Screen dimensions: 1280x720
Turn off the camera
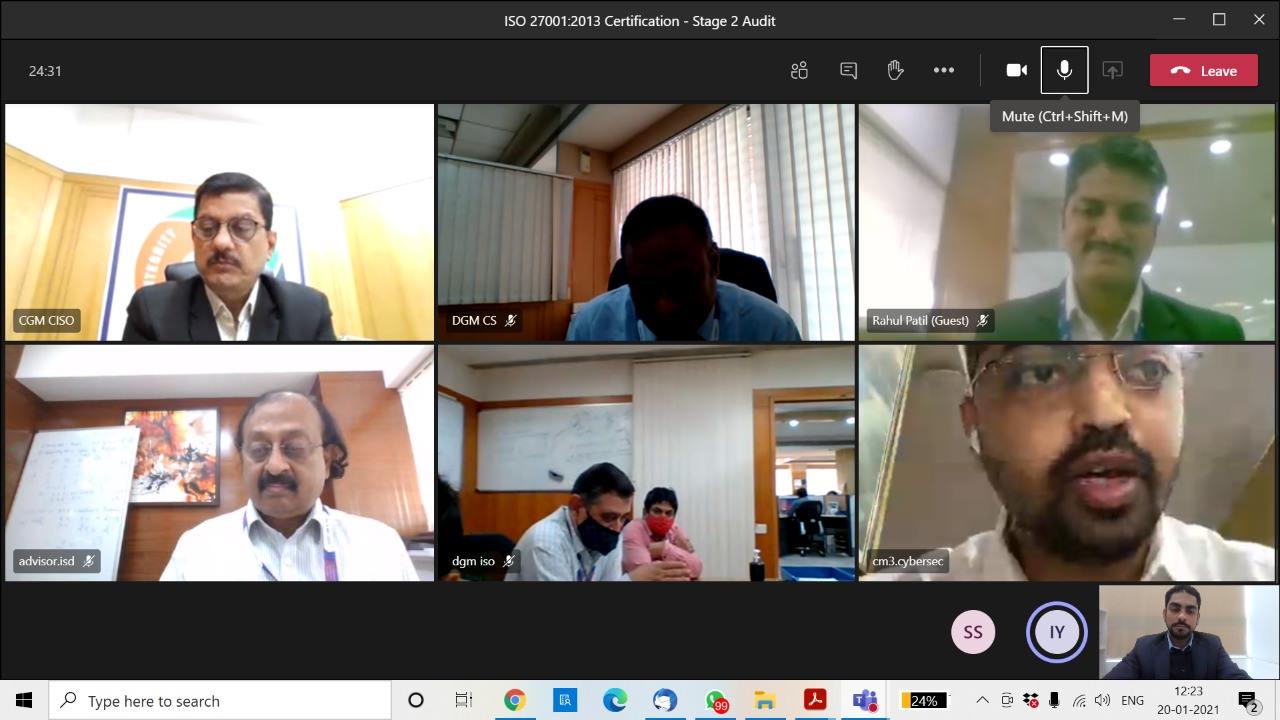(1016, 70)
